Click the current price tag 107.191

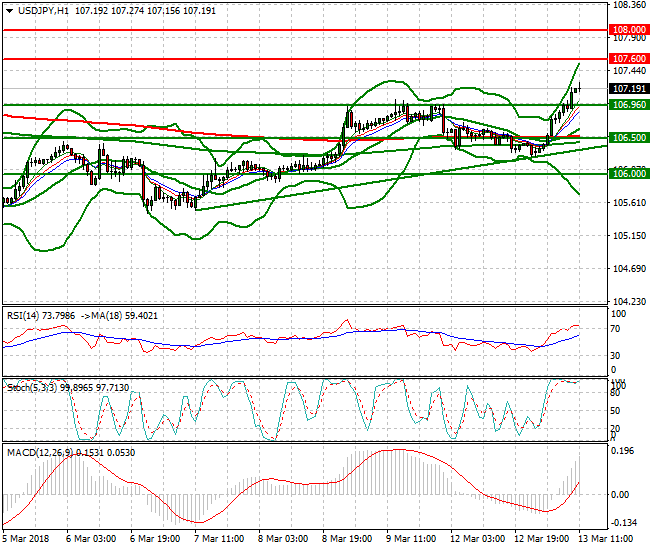click(629, 88)
